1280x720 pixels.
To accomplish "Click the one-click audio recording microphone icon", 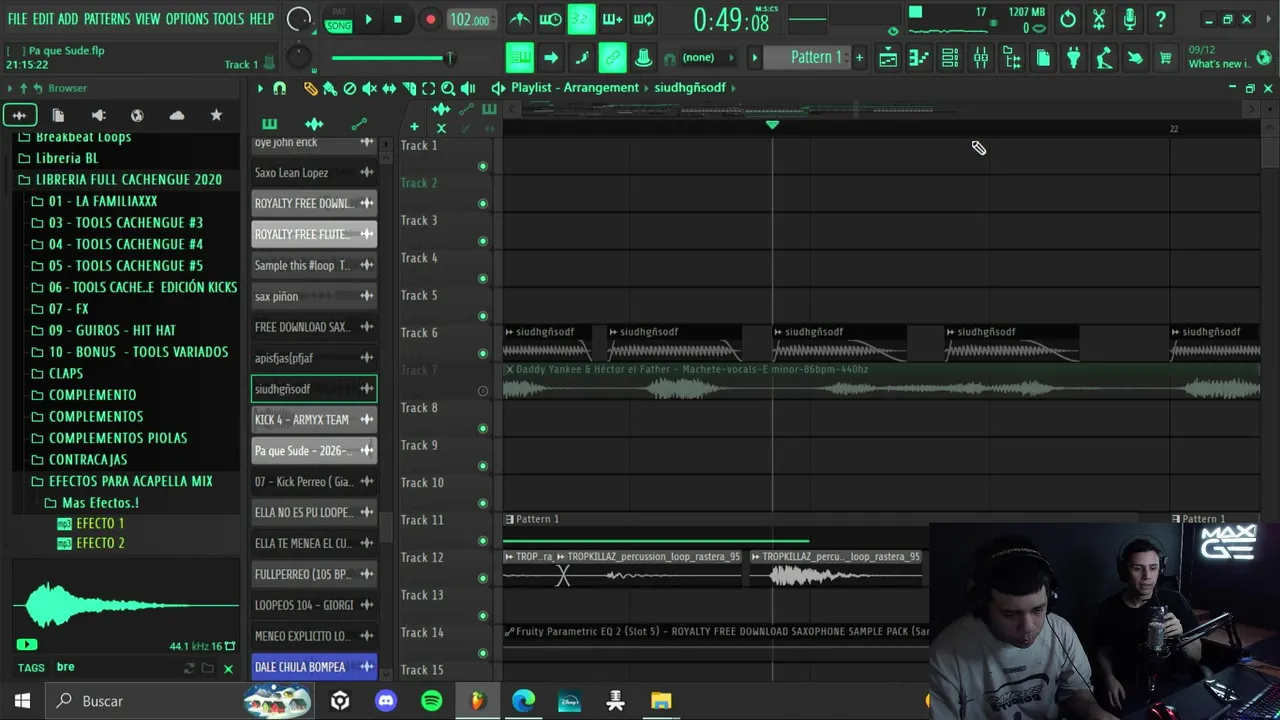I will coord(1130,19).
